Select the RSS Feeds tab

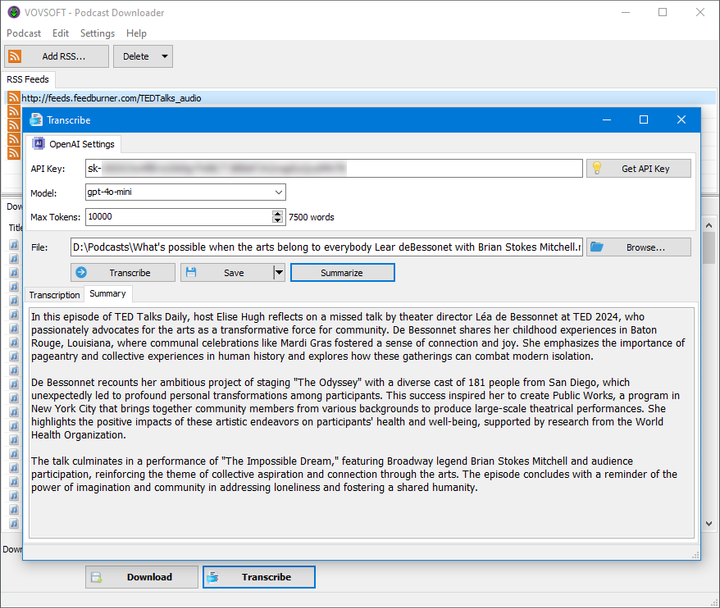tap(28, 79)
